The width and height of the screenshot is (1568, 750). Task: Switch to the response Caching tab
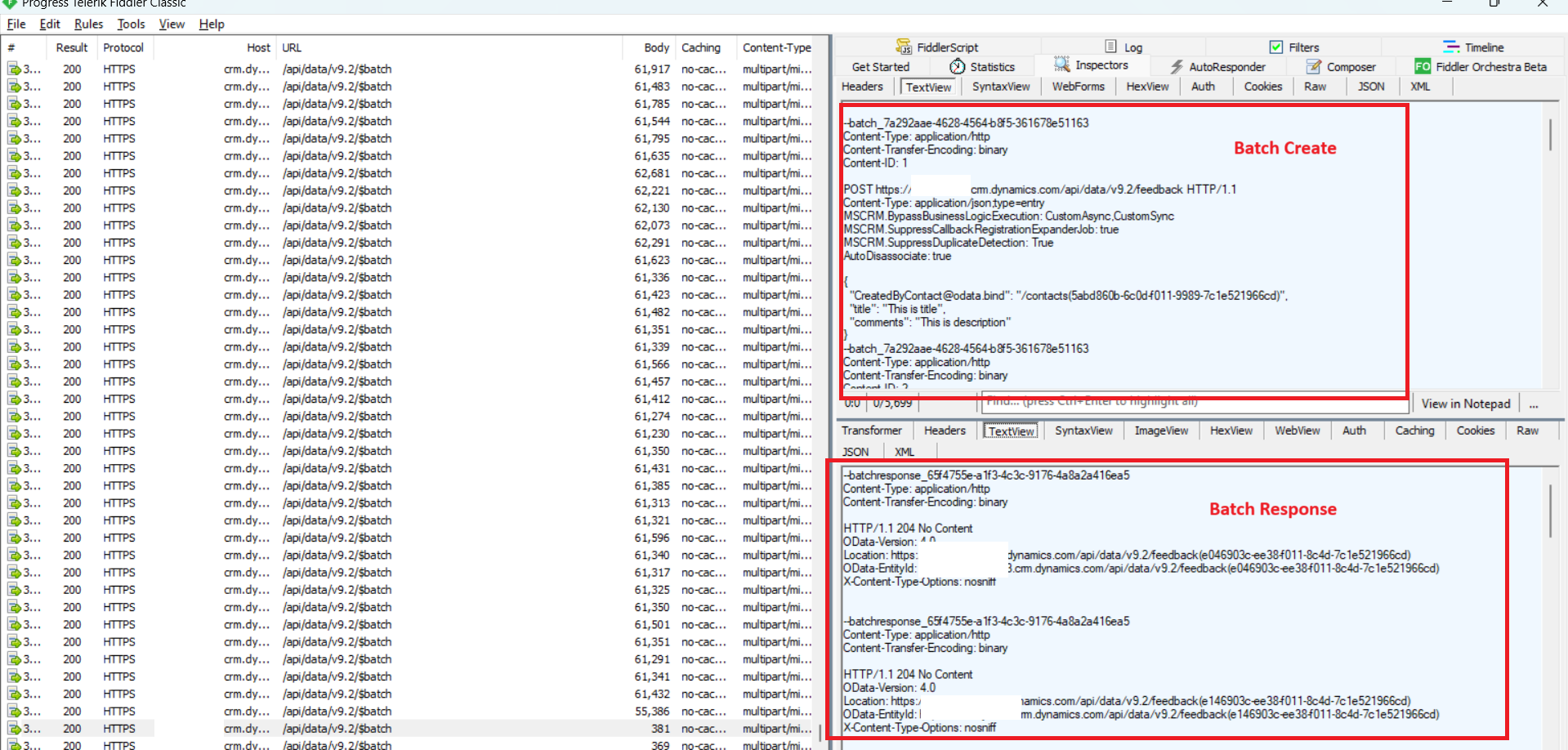[x=1414, y=431]
